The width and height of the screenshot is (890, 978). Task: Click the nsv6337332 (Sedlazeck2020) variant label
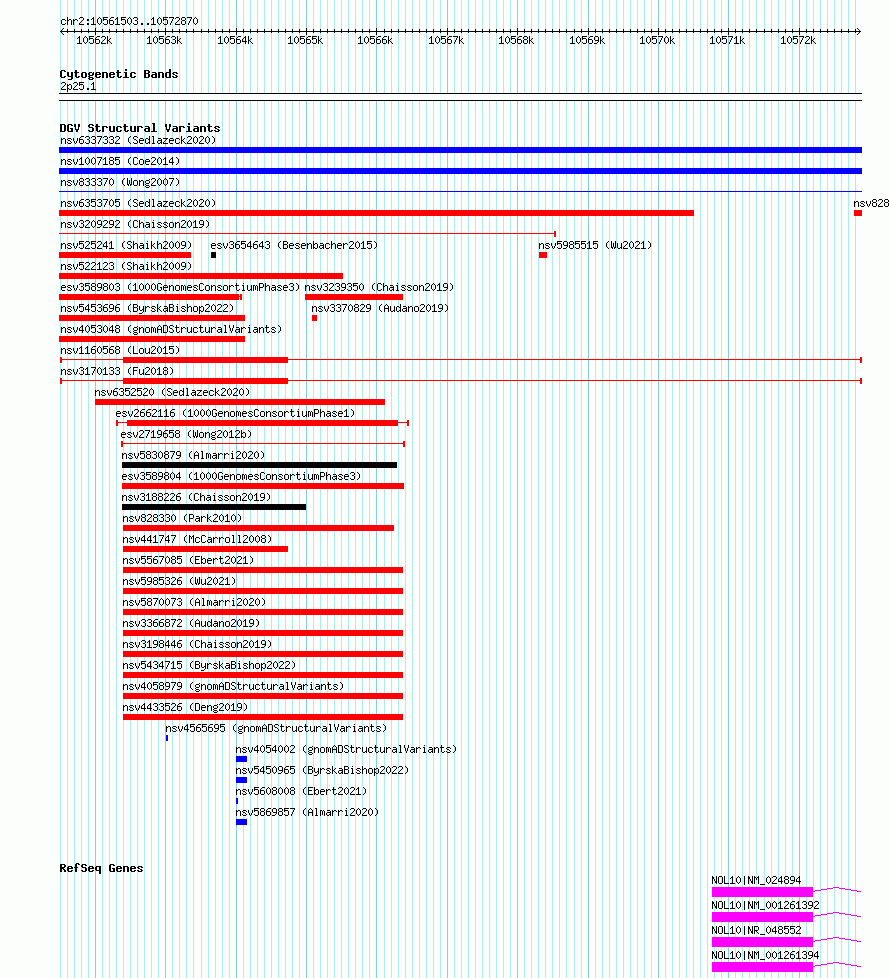(x=138, y=140)
